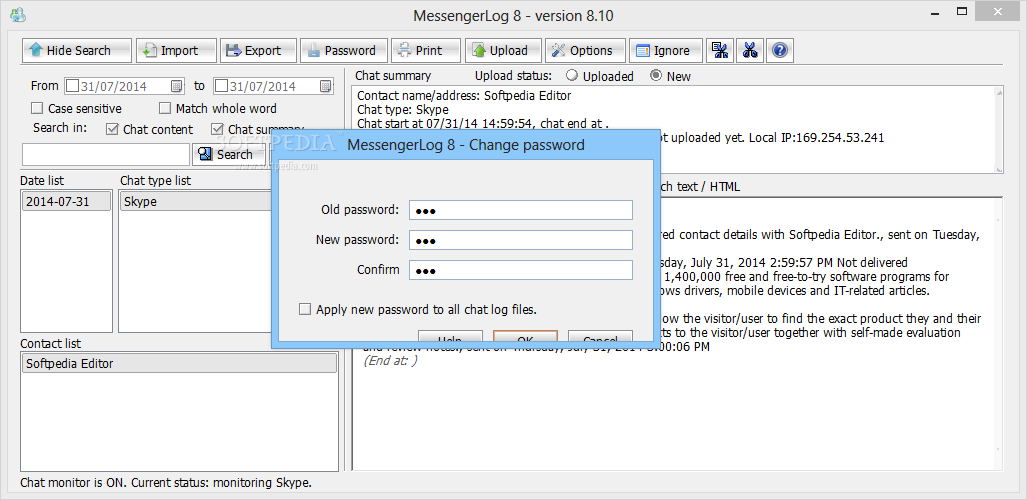Click the '(End at: )' chat text
Screen dimensions: 1027x500
390,360
